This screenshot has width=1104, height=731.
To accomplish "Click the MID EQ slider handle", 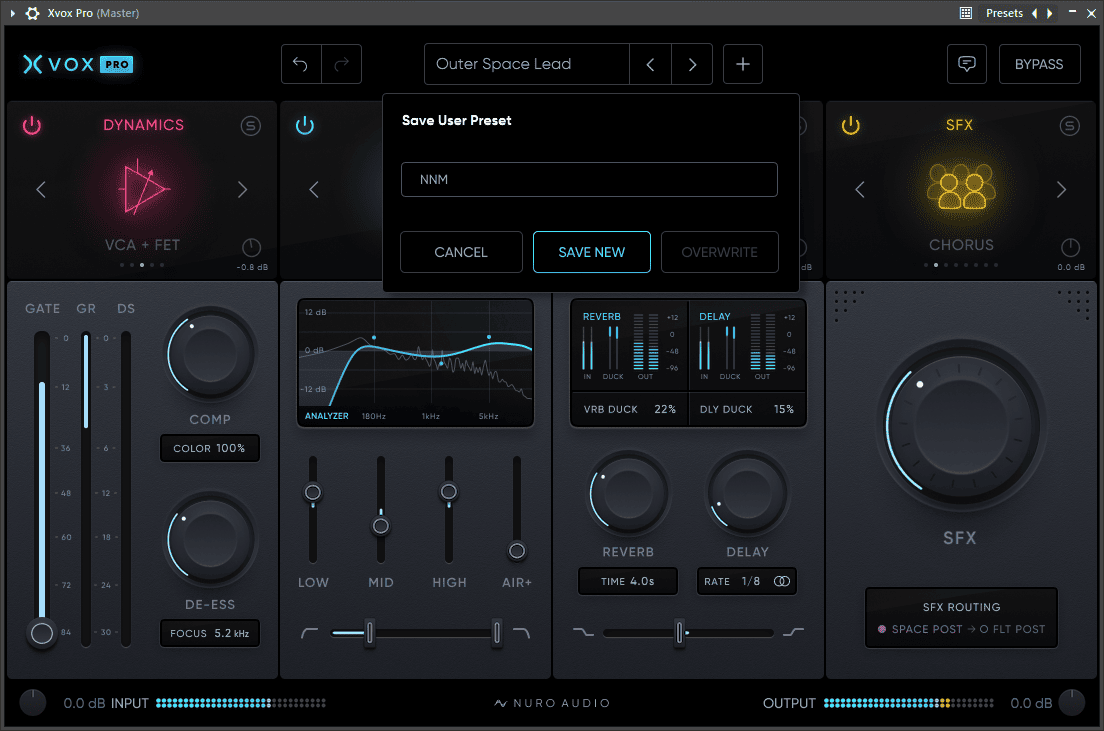I will pos(381,525).
